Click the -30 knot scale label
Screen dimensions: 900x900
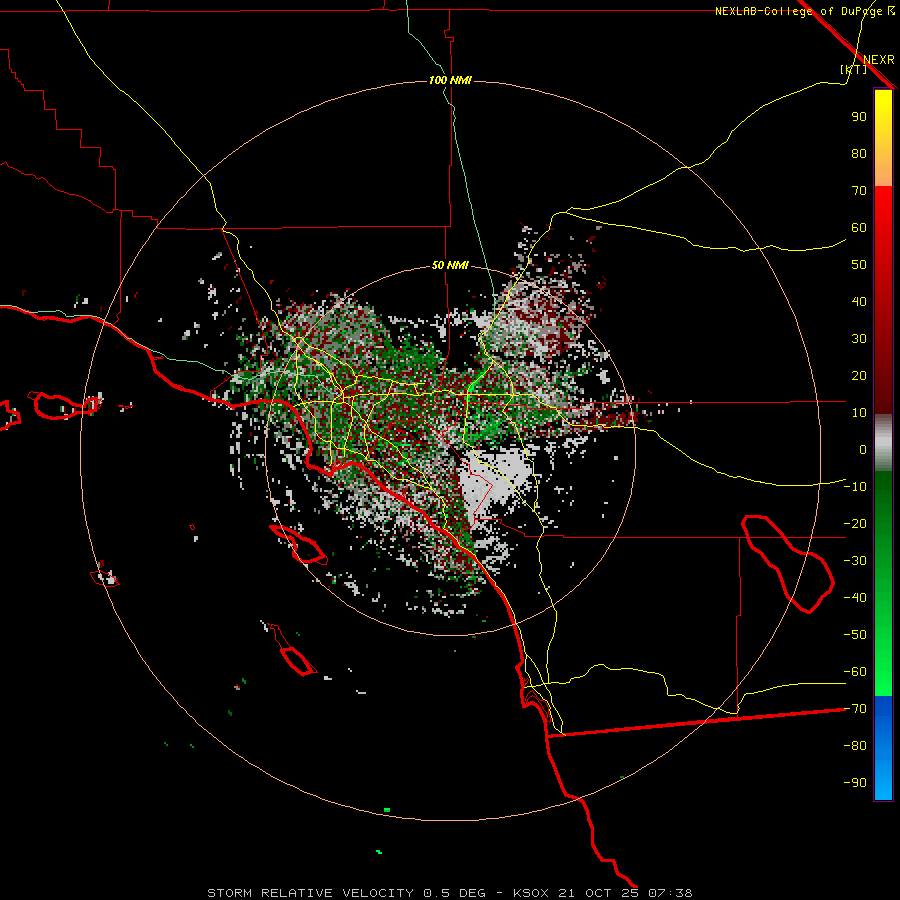coord(855,561)
